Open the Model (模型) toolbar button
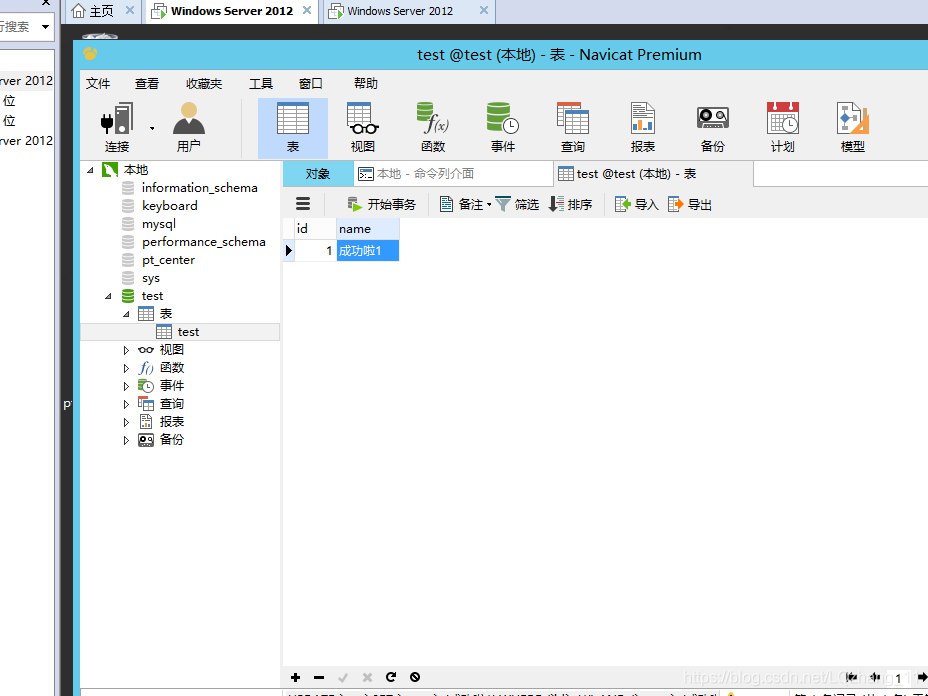928x696 pixels. point(852,128)
